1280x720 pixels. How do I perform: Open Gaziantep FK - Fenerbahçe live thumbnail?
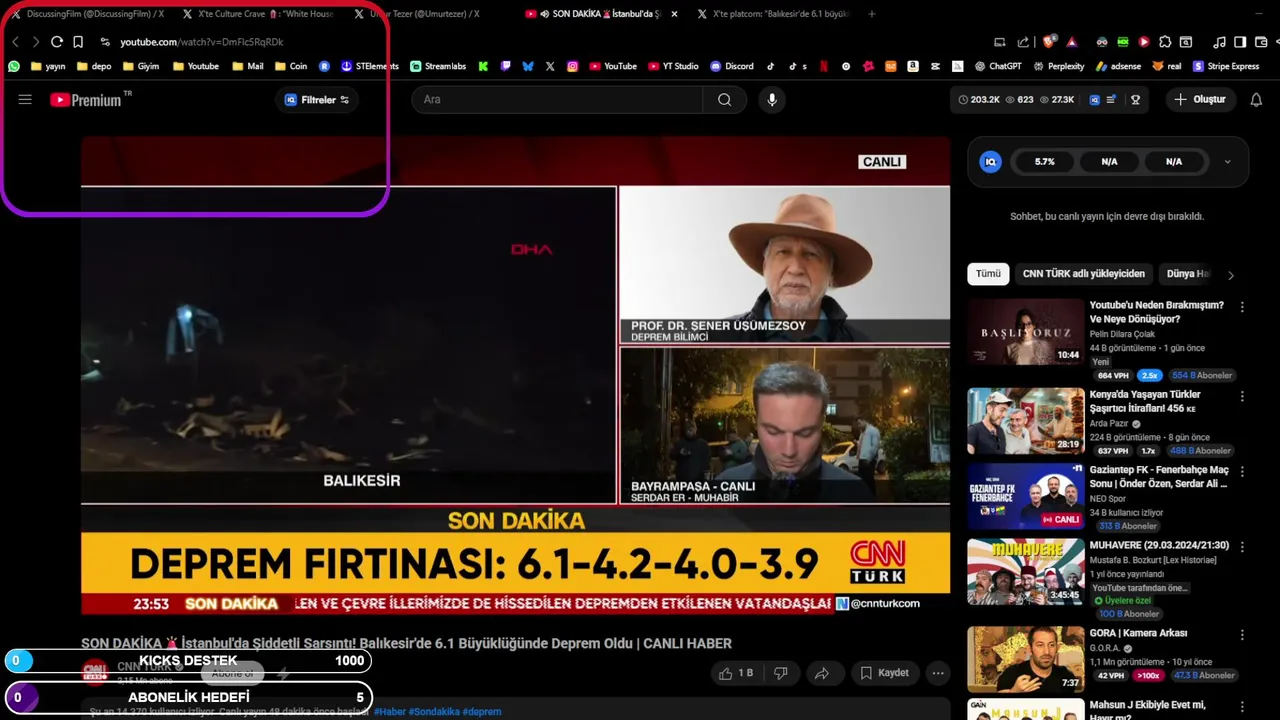(x=1025, y=496)
